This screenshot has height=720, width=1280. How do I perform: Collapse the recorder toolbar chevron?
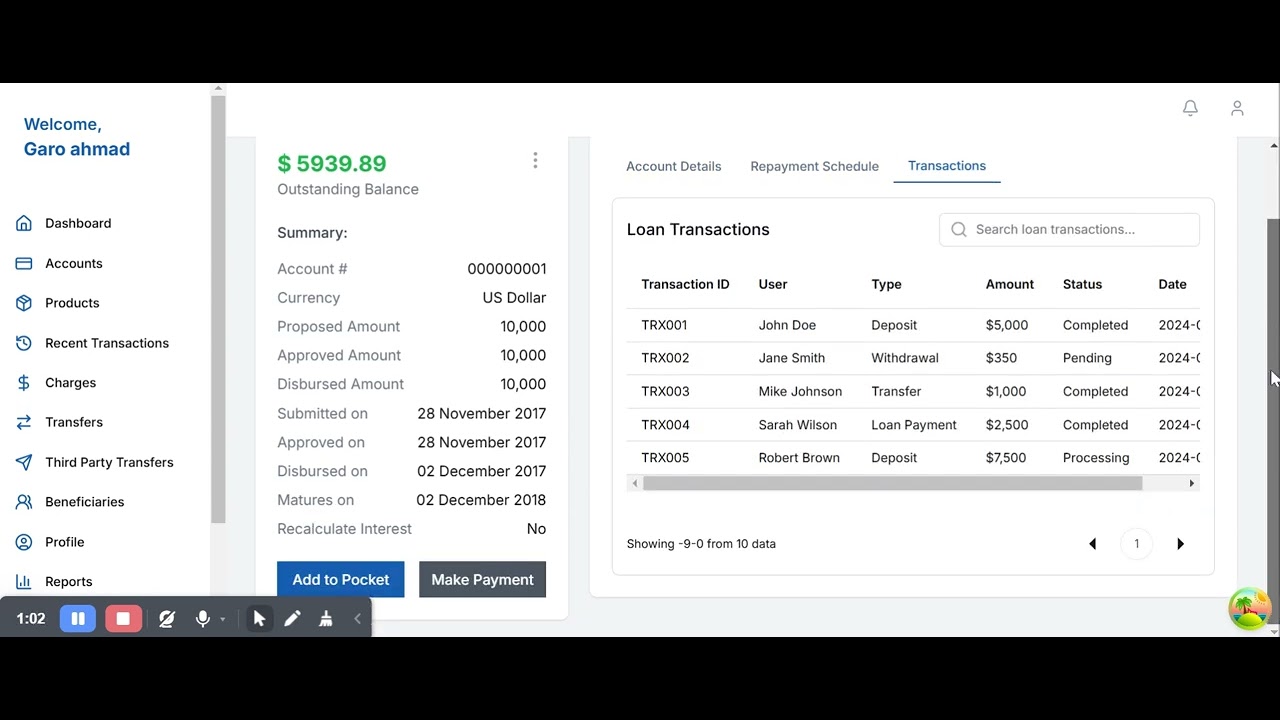pos(357,619)
